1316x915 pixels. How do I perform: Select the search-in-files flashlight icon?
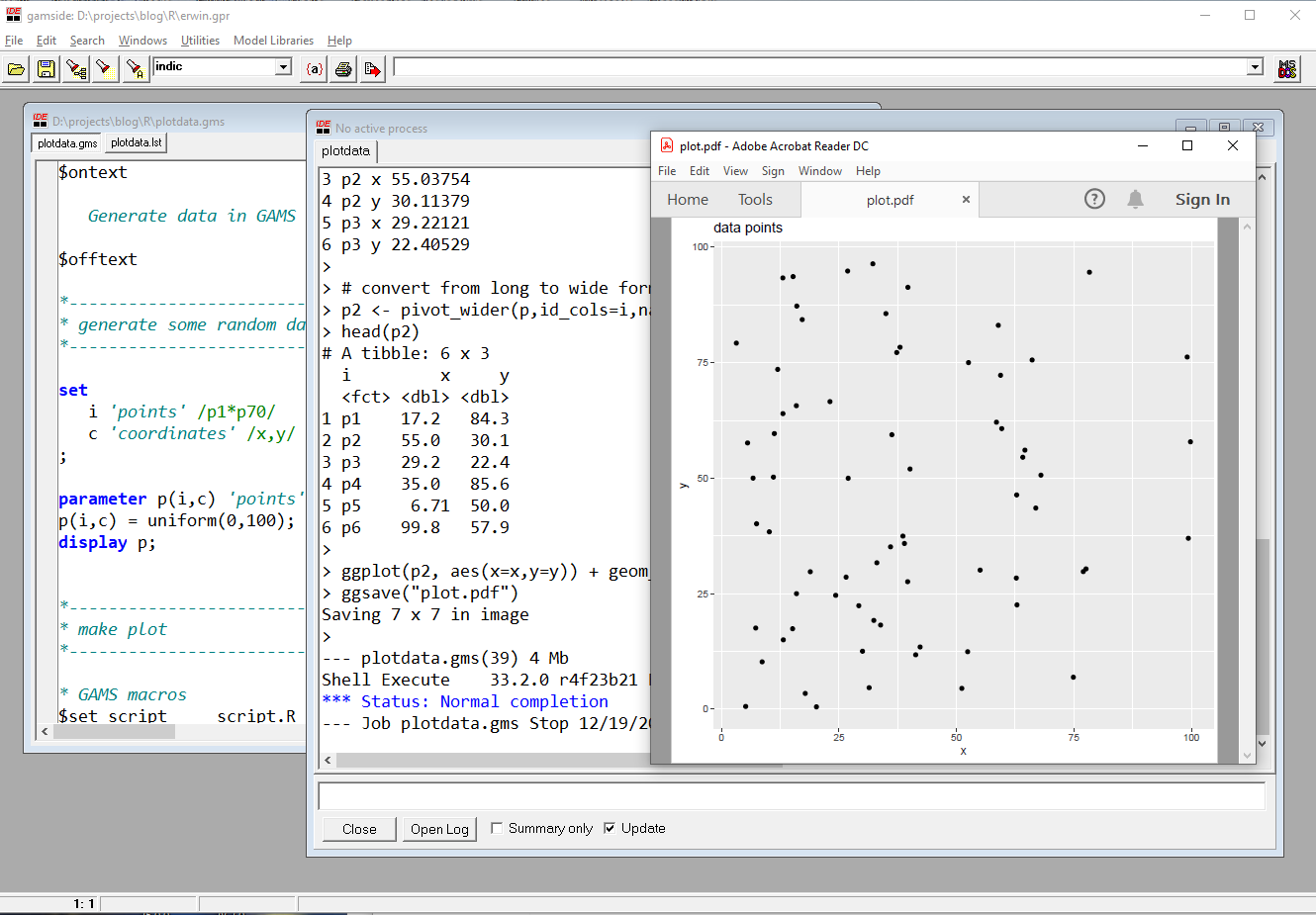[x=74, y=67]
